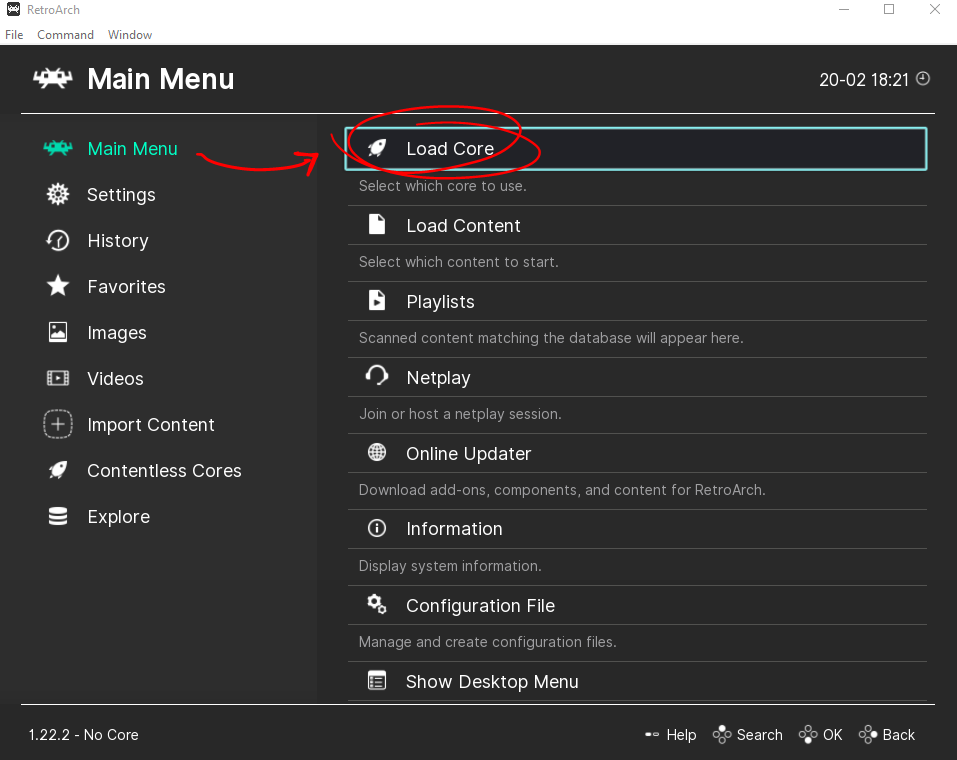Open Settings from the sidebar
Screen dimensions: 957x760
click(120, 195)
